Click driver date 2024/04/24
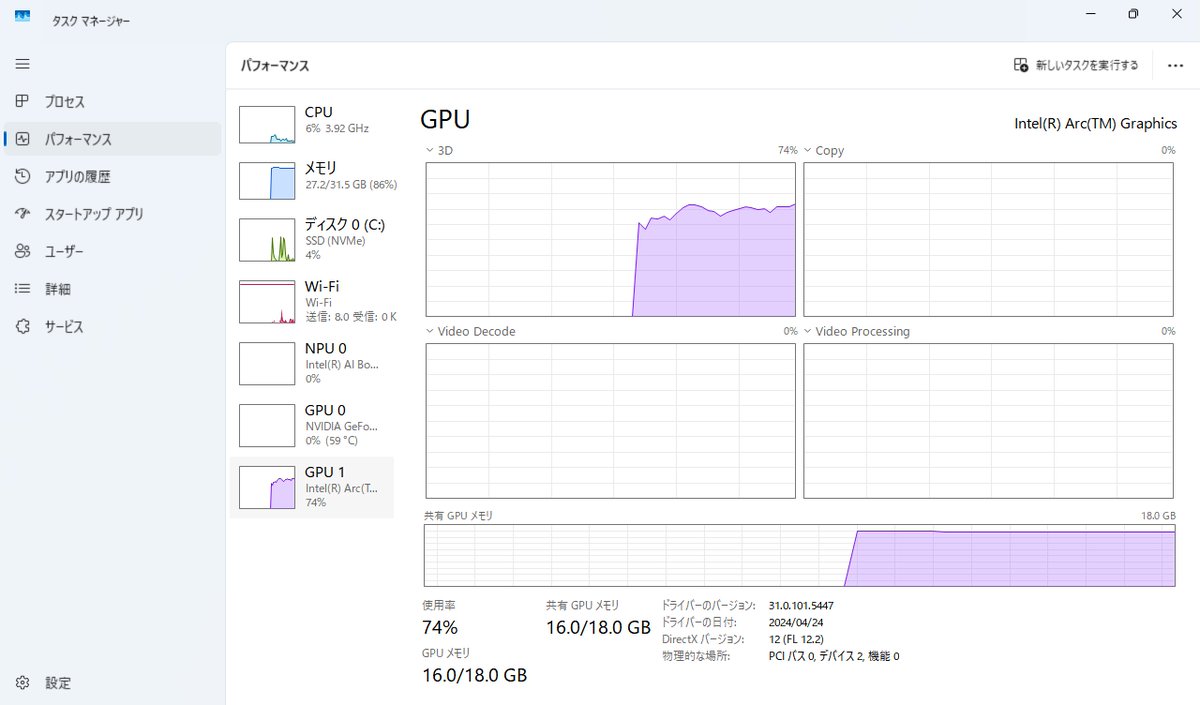The image size is (1200, 705). (x=796, y=622)
